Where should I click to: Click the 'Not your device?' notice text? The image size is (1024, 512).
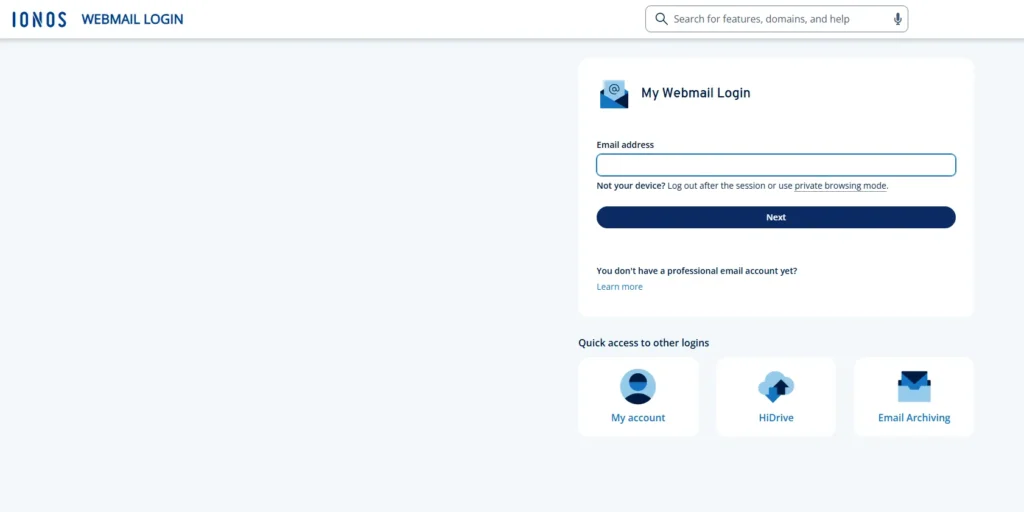(x=631, y=186)
